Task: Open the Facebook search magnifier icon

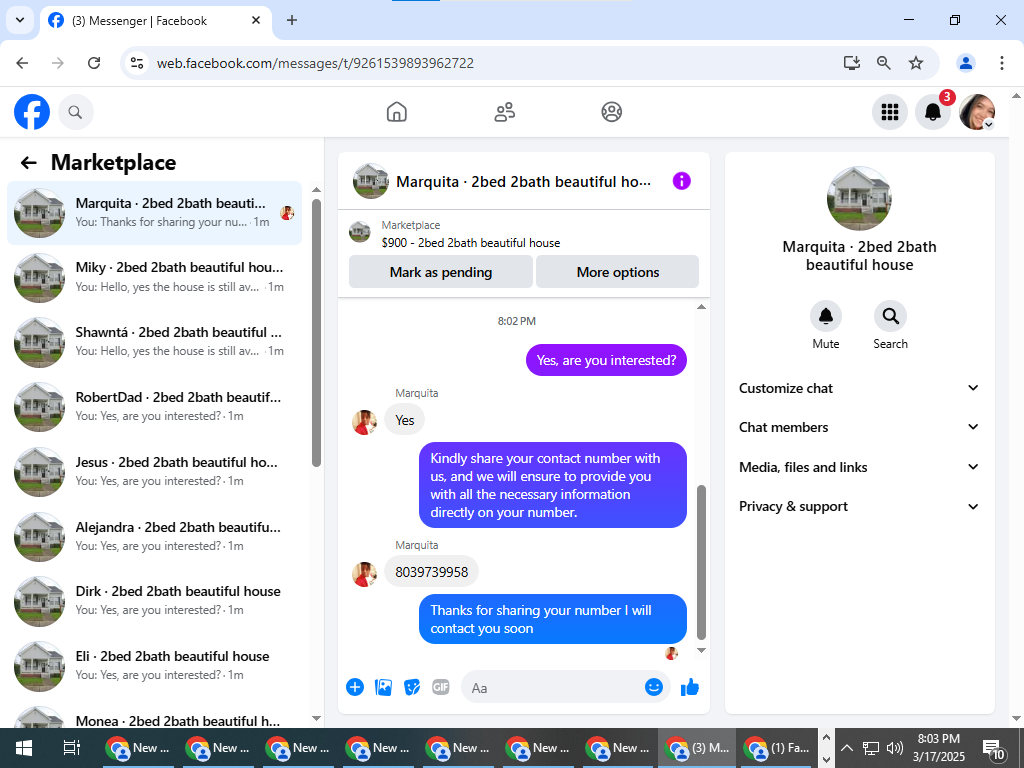Action: (76, 112)
